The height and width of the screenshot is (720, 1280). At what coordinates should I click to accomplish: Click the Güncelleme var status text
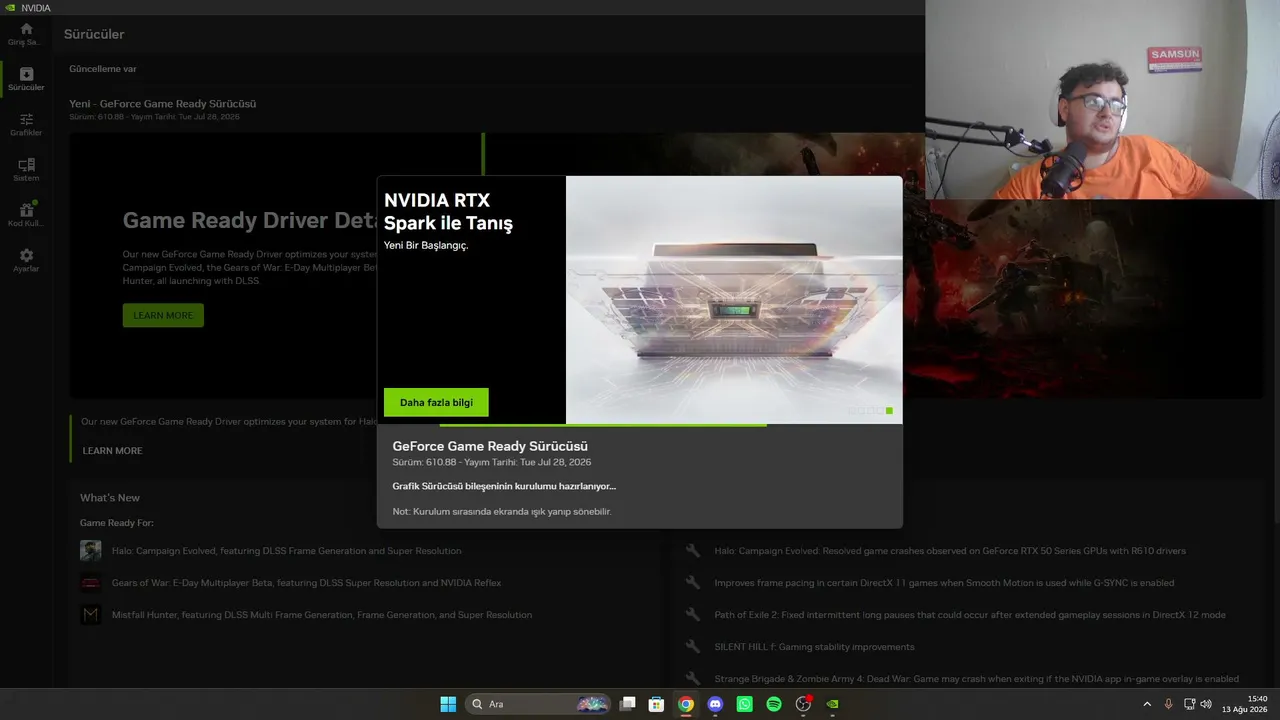(103, 69)
